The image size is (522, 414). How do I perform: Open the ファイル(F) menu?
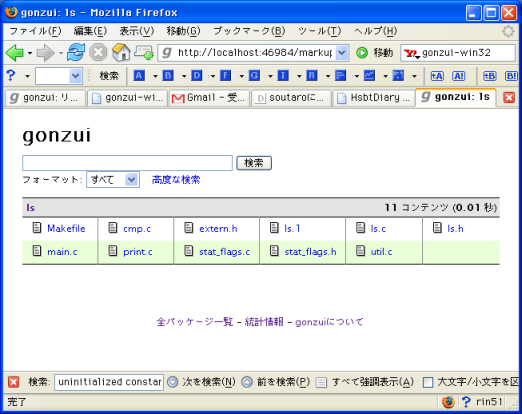point(35,31)
